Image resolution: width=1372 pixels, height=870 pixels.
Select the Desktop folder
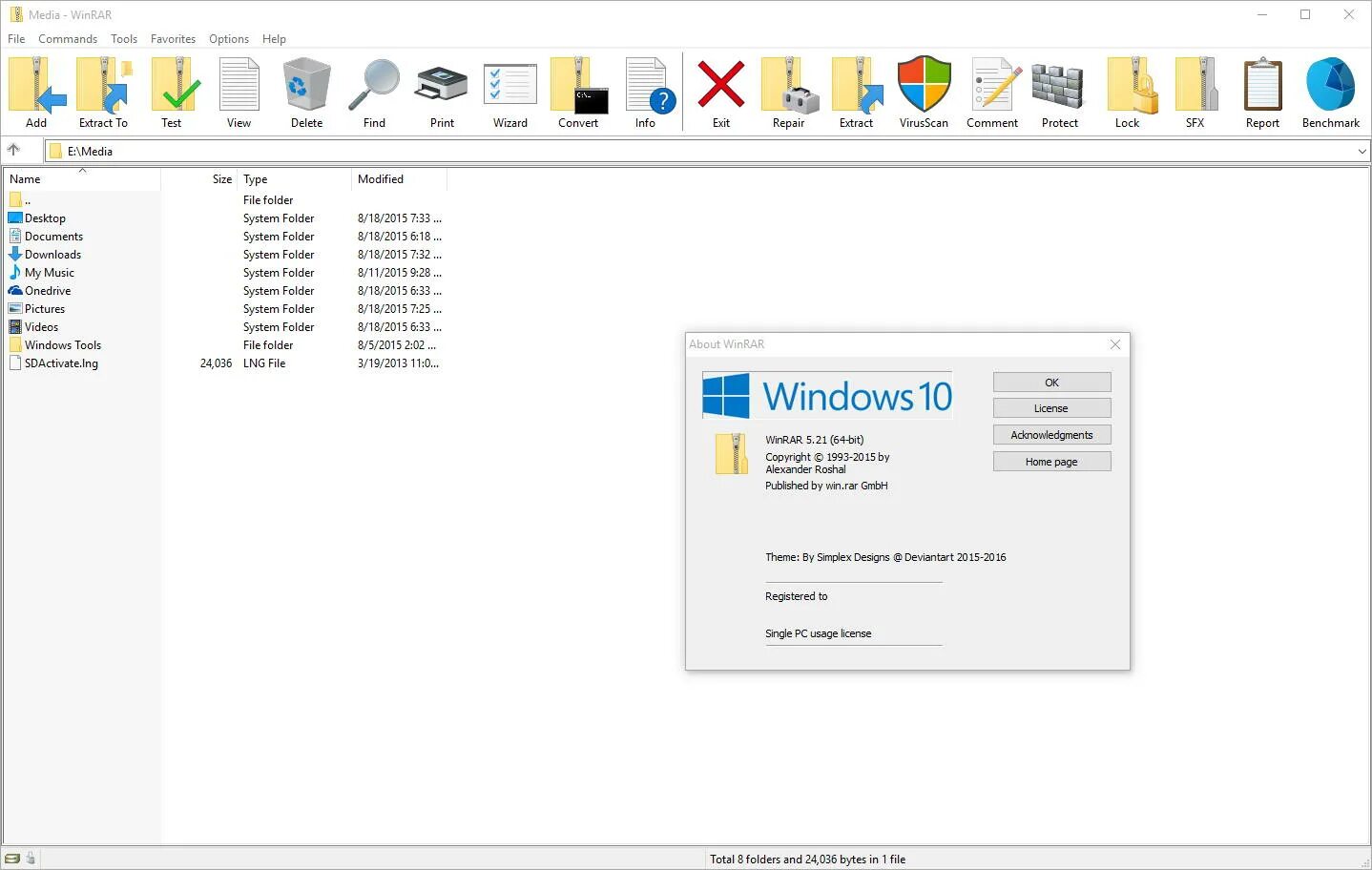click(37, 218)
